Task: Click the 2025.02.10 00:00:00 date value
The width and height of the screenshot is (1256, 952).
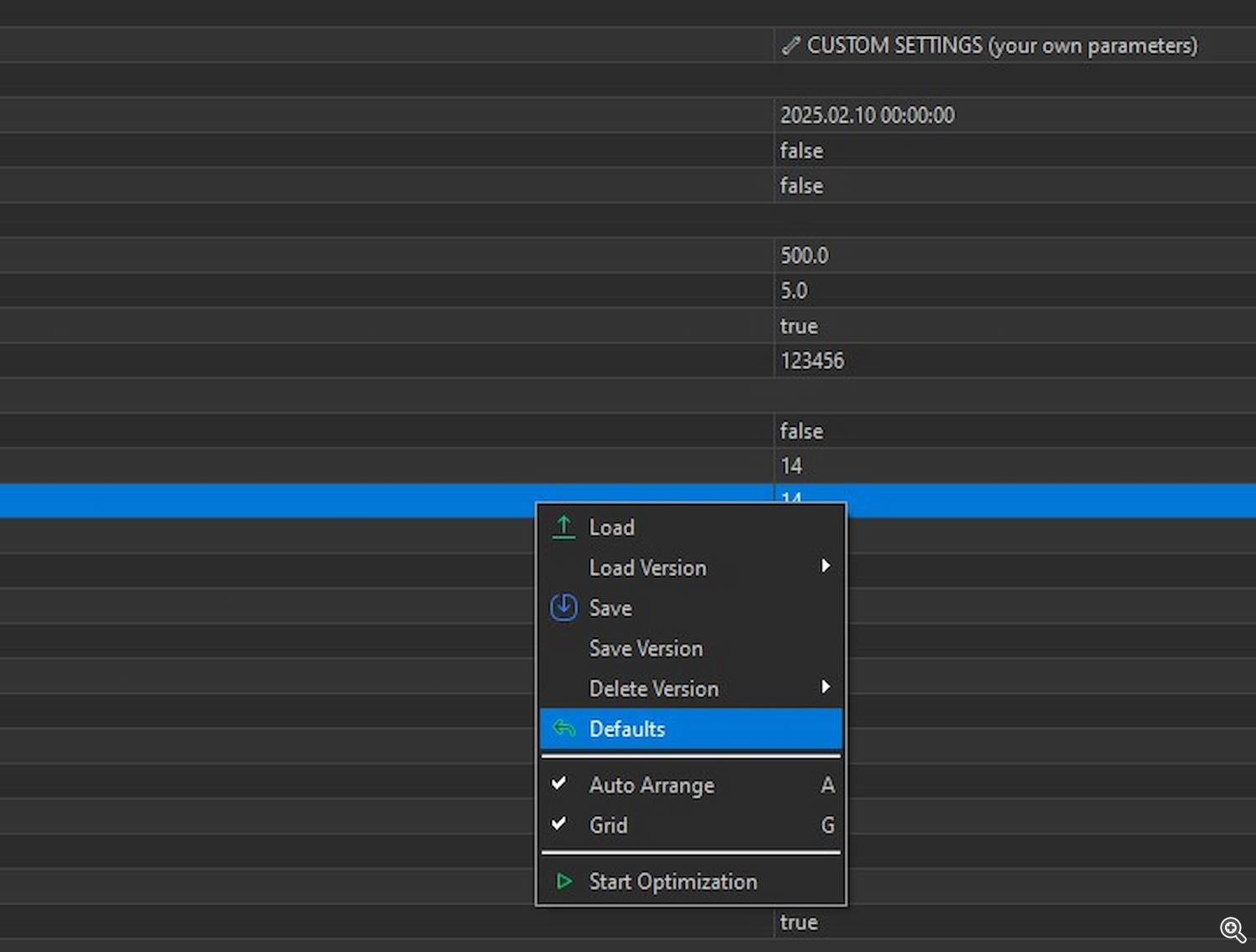Action: click(x=867, y=116)
